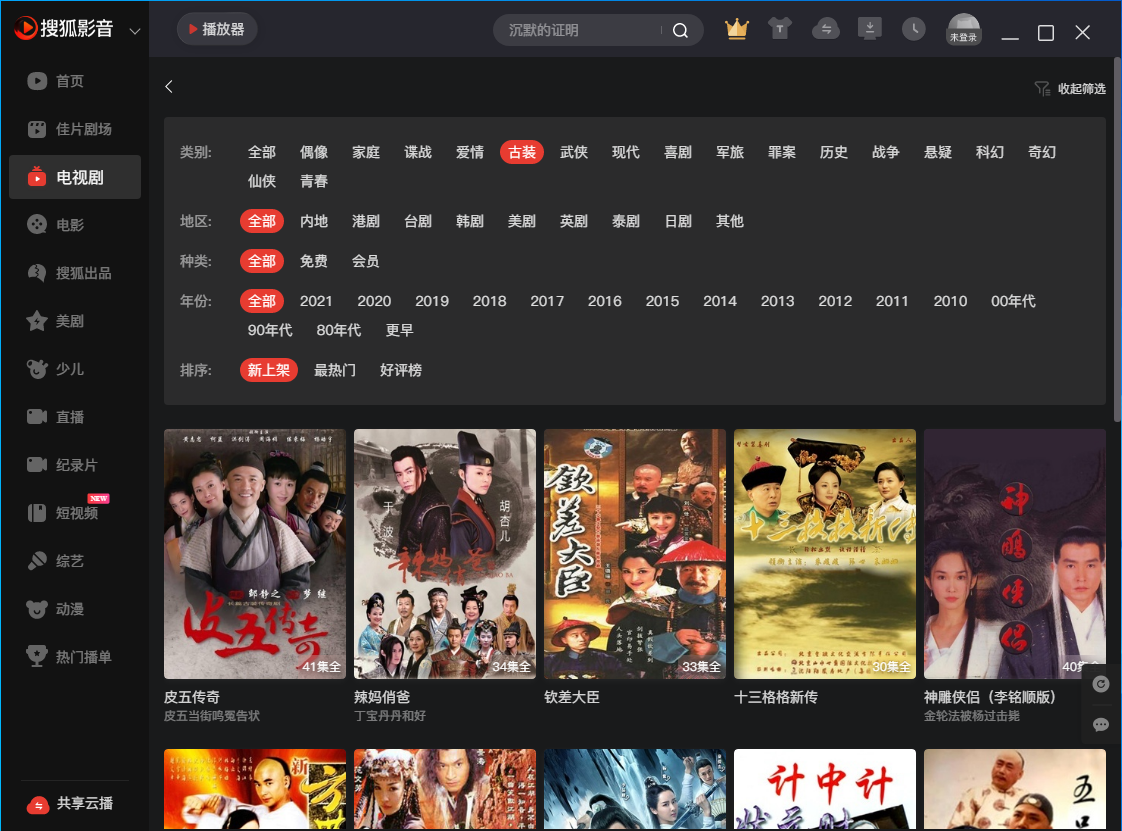Select 更早 year filter
1122x831 pixels.
coord(399,329)
